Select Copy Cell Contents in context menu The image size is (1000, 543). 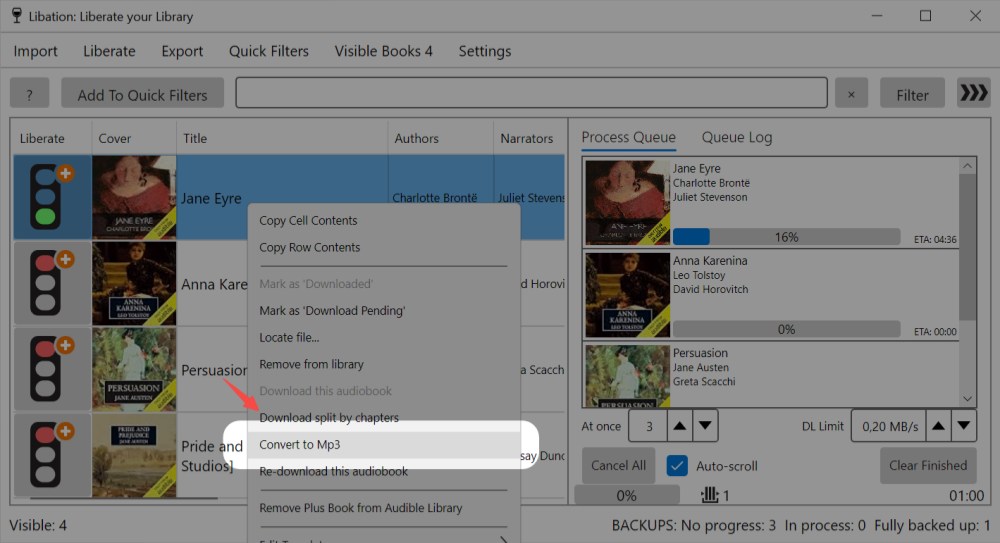pyautogui.click(x=384, y=220)
